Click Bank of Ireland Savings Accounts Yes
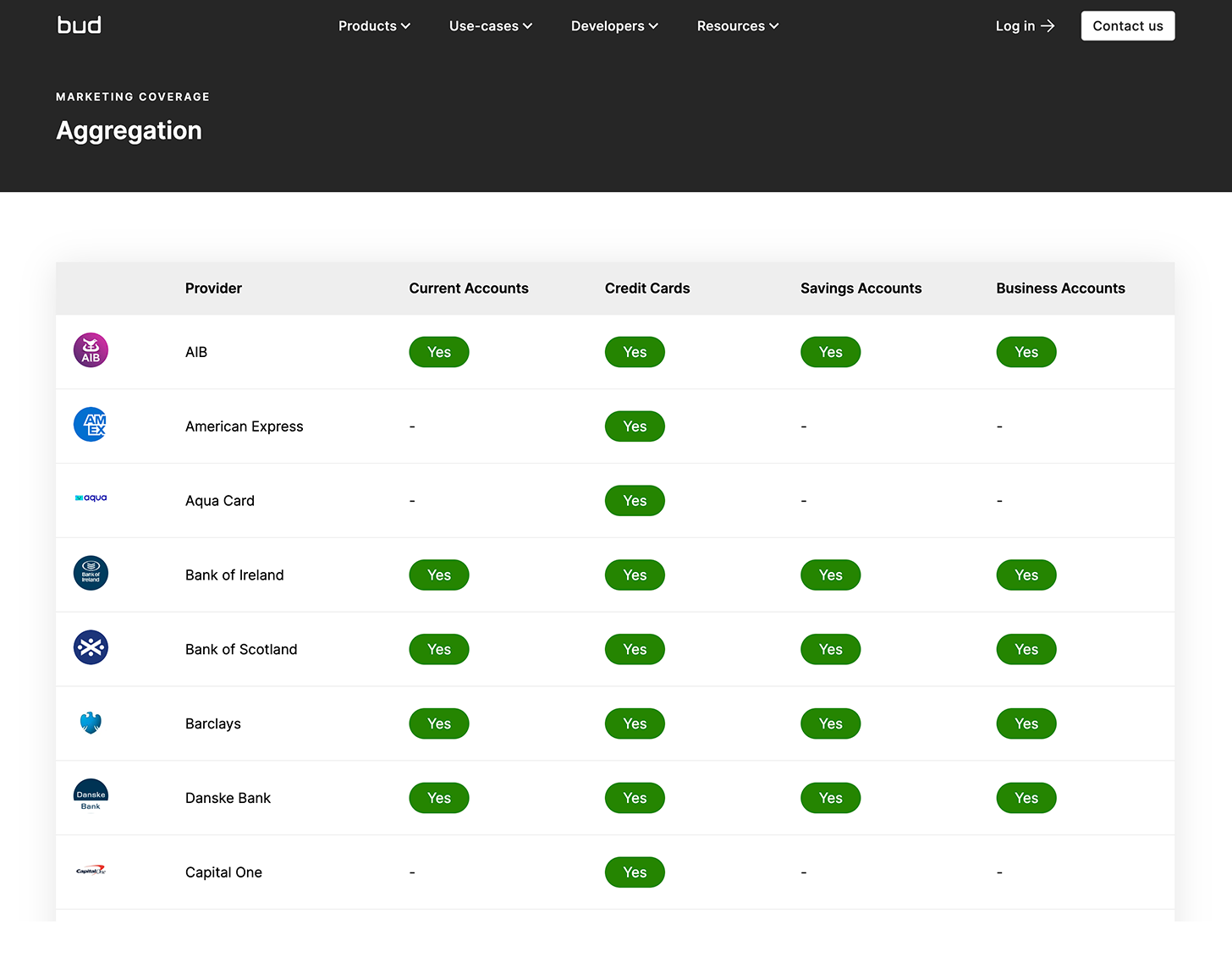The height and width of the screenshot is (968, 1232). [x=831, y=575]
